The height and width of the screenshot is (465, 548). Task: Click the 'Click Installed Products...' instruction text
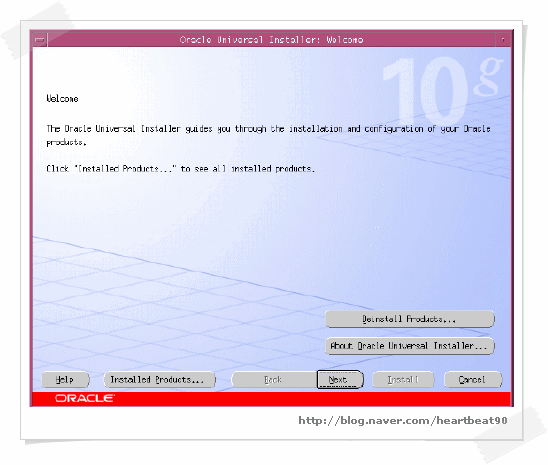pos(180,169)
